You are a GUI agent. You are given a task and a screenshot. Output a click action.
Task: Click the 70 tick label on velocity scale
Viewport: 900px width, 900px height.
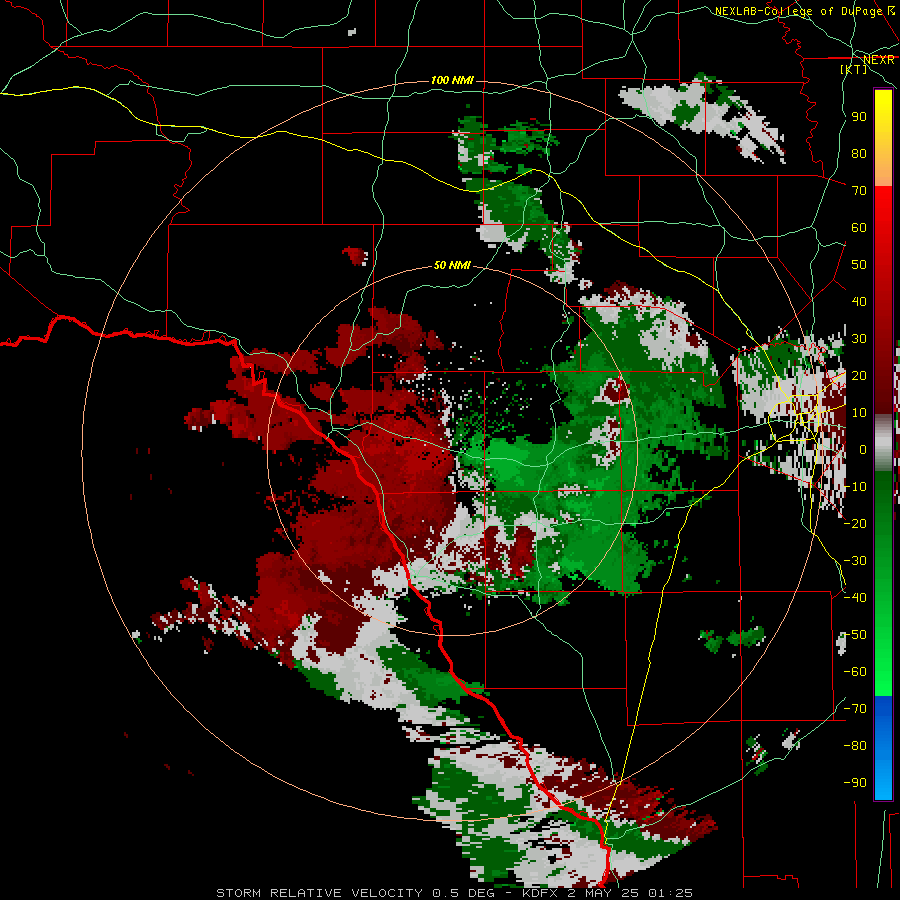pos(859,191)
